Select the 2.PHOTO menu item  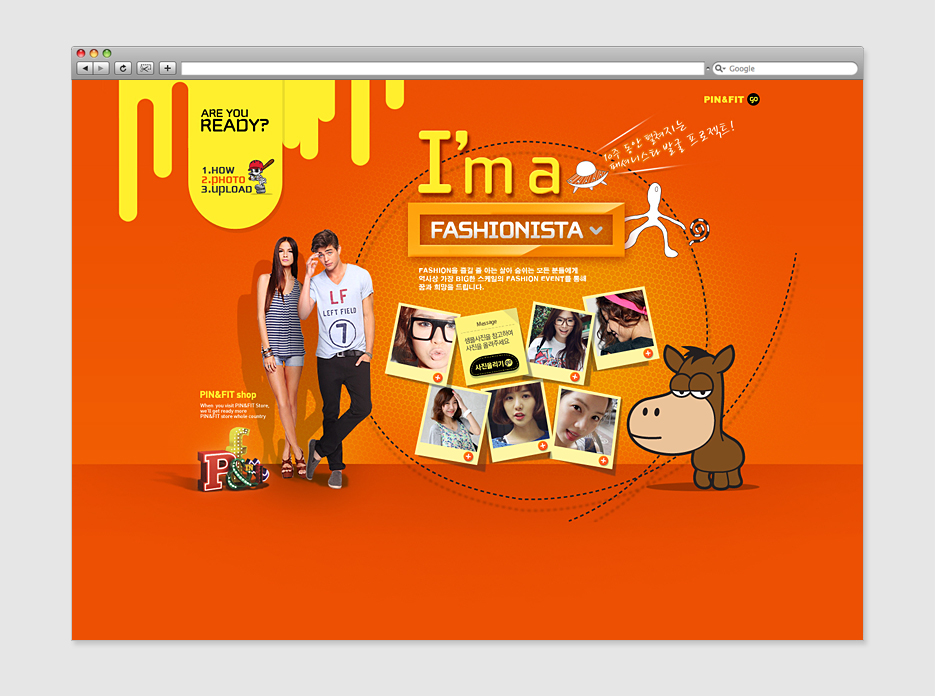click(x=223, y=180)
